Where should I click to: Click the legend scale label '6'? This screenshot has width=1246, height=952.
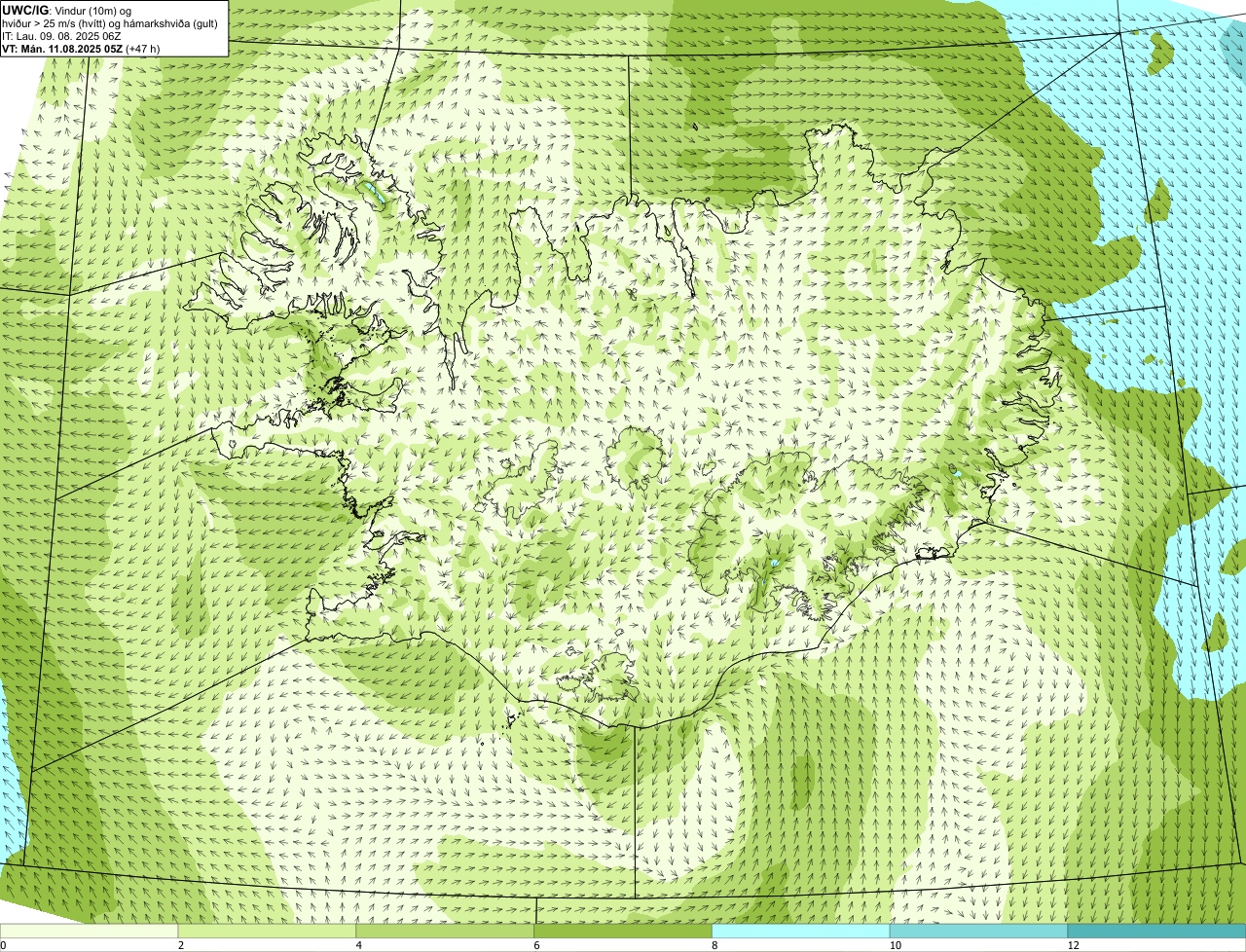click(536, 945)
